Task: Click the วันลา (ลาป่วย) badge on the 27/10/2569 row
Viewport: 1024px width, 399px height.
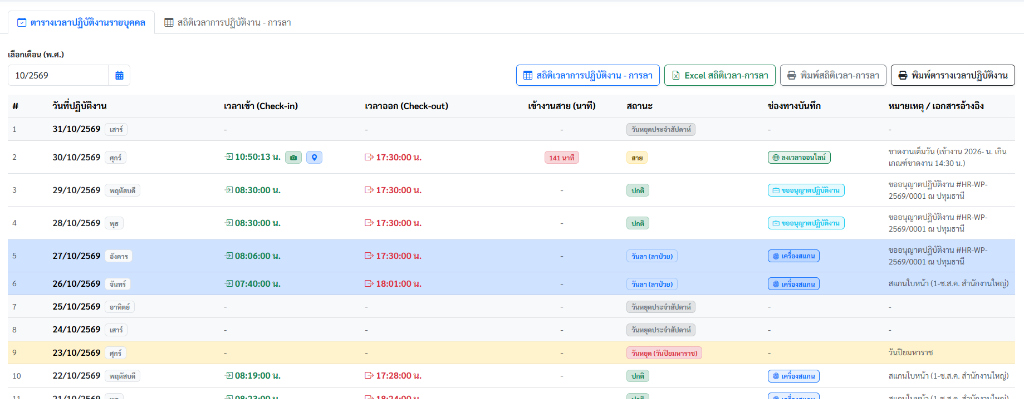Action: (x=652, y=255)
